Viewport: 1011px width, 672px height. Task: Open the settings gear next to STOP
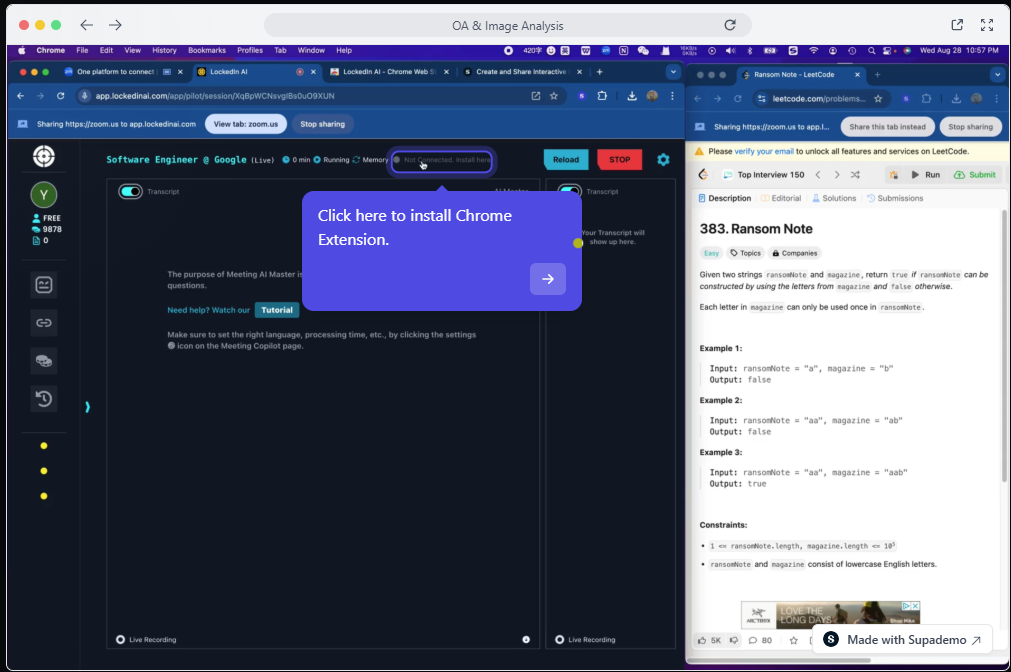coord(663,159)
